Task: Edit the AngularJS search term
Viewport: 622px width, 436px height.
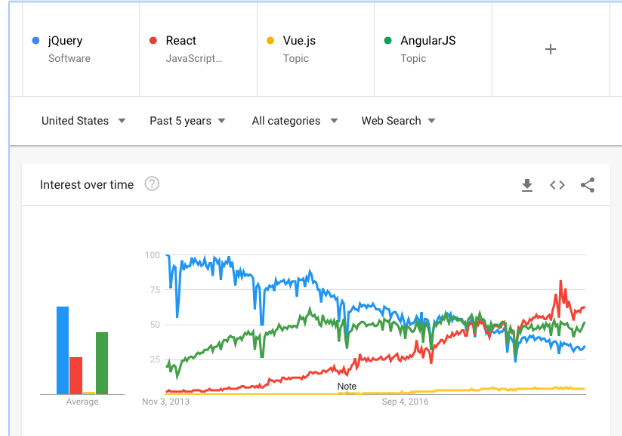Action: tap(432, 49)
